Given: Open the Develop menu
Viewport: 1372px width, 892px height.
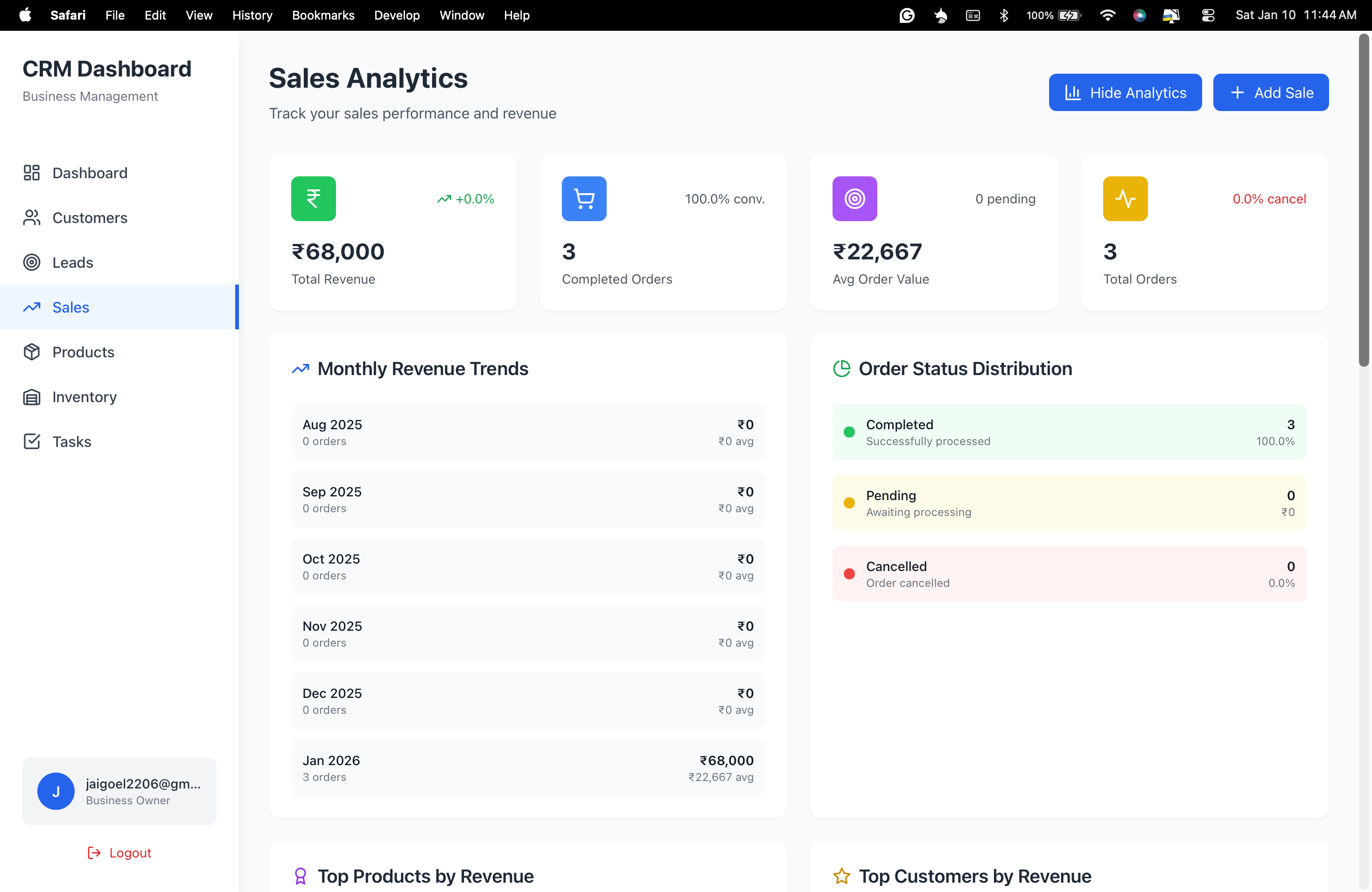Looking at the screenshot, I should (397, 15).
